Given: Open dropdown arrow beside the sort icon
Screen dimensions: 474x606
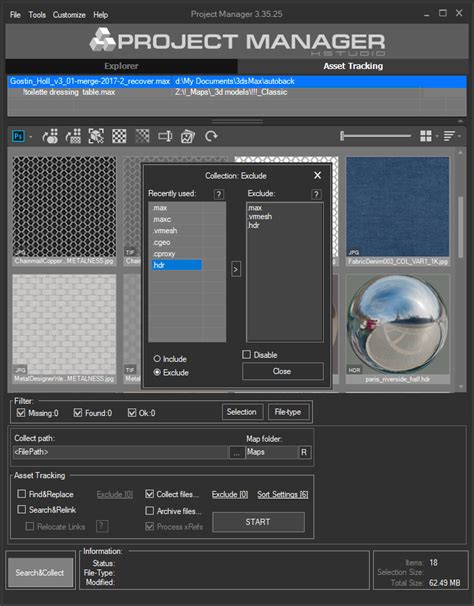Looking at the screenshot, I should 459,136.
